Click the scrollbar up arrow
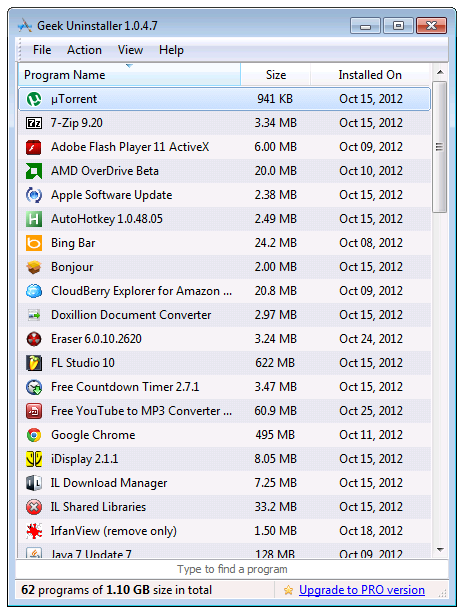 pyautogui.click(x=440, y=72)
